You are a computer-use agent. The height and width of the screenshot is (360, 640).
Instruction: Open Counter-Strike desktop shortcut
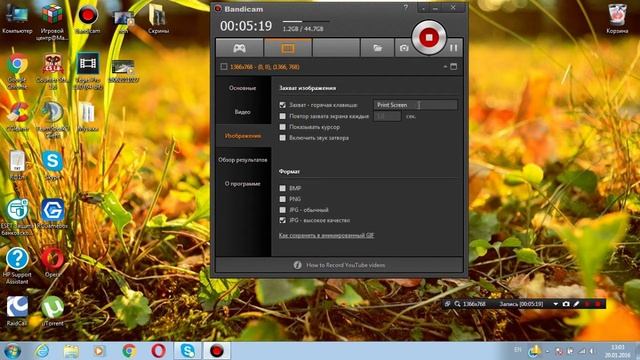click(52, 71)
